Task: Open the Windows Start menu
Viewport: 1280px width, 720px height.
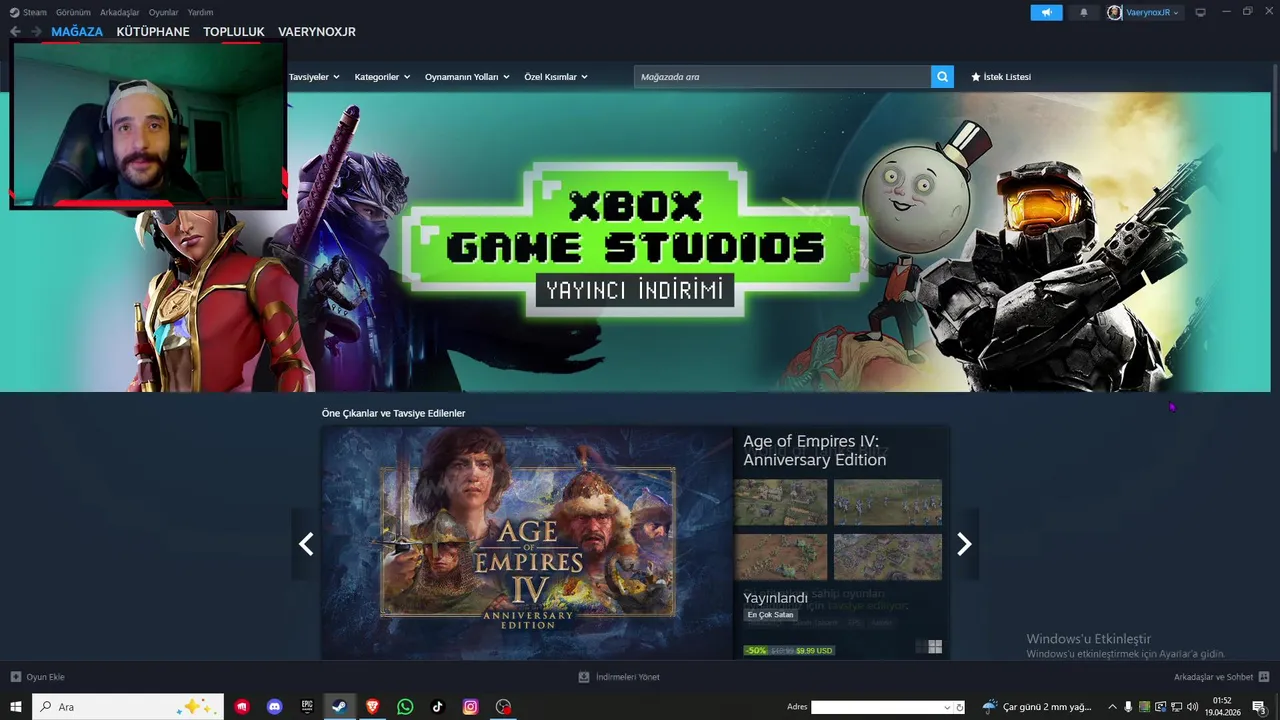Action: click(16, 707)
